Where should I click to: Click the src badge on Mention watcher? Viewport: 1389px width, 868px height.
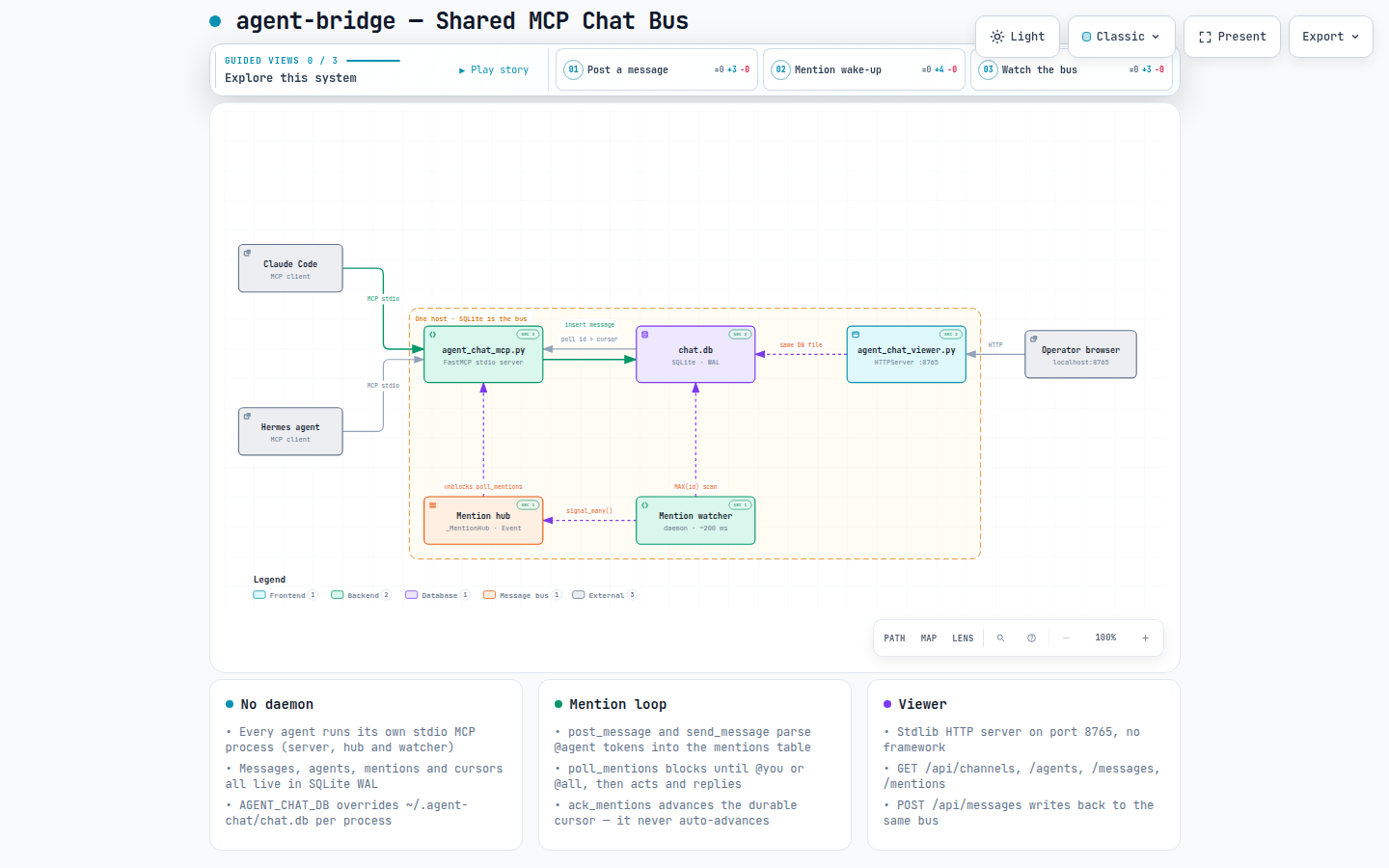click(740, 504)
